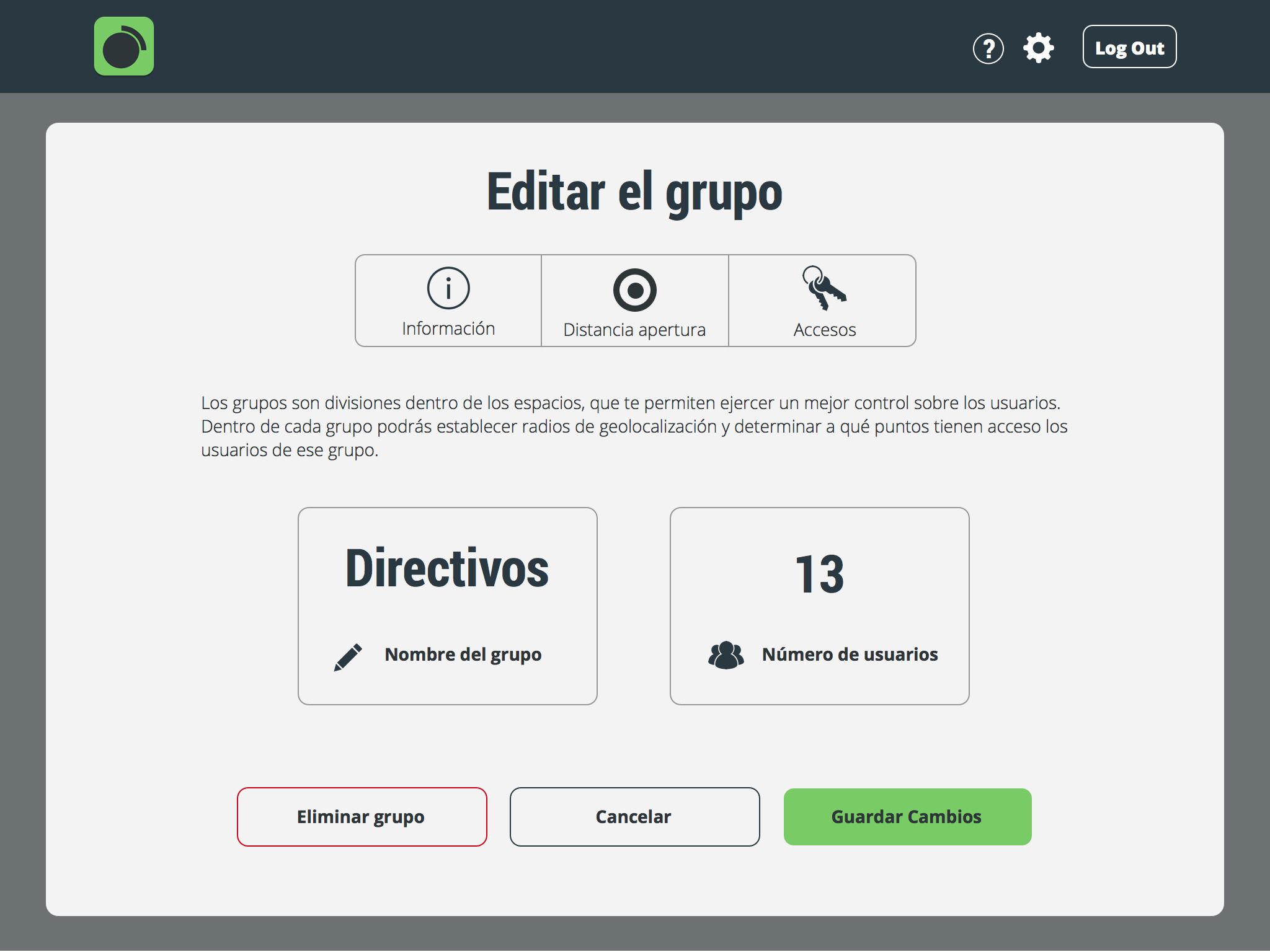Image resolution: width=1270 pixels, height=952 pixels.
Task: Click the user count number 13
Action: click(819, 574)
